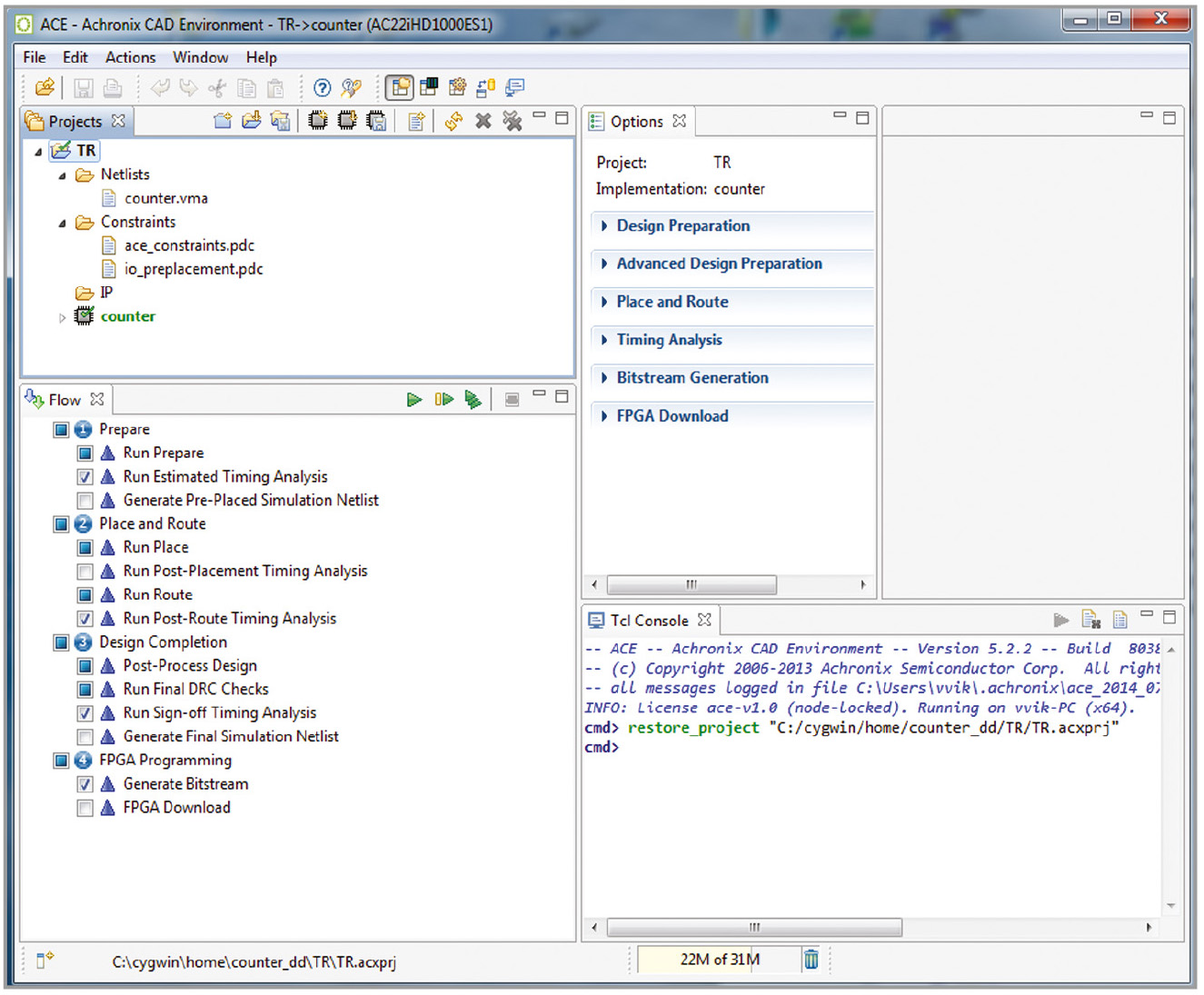Expand the Place and Route options section
The image size is (1204, 995).
point(604,303)
